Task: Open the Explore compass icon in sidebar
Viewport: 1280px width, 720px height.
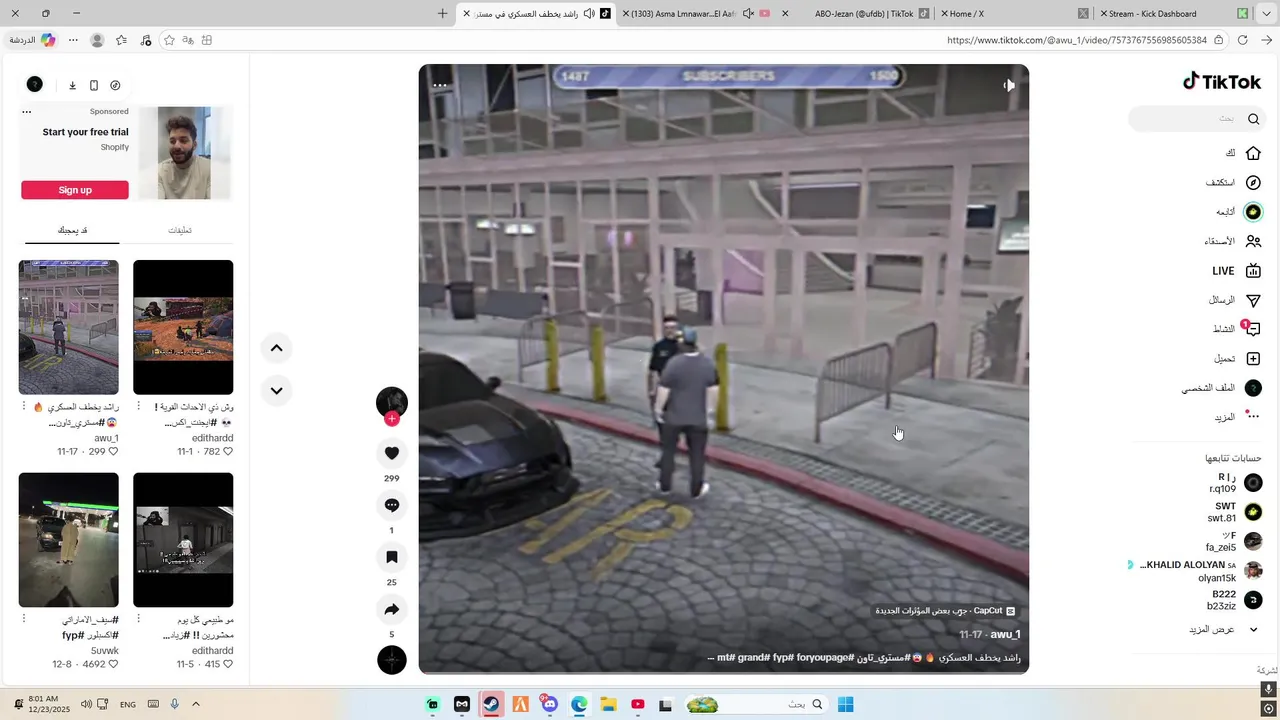Action: point(1253,183)
